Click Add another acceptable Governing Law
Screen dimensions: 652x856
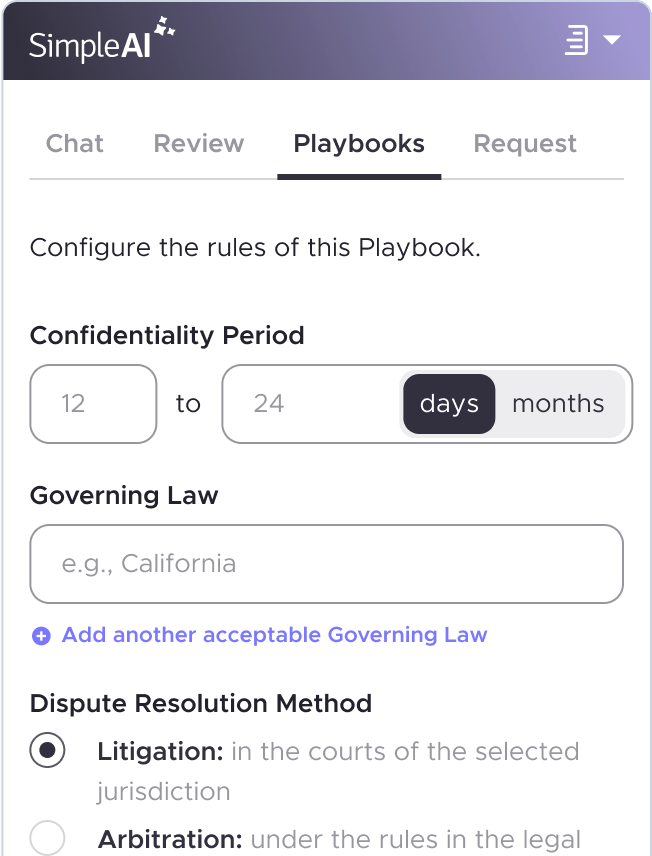[274, 635]
